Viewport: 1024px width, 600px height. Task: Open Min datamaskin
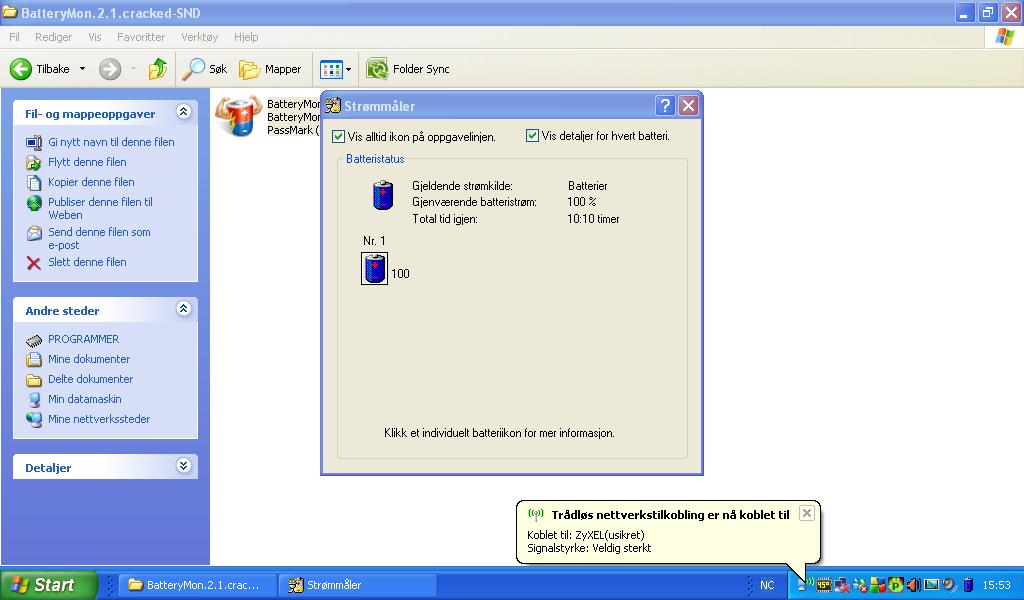pos(84,399)
